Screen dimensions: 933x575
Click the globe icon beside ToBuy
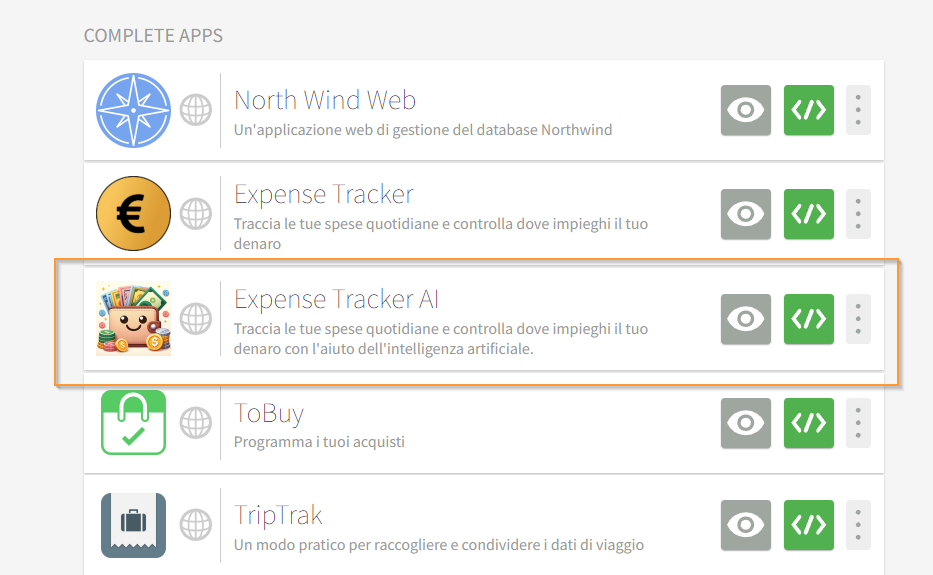[x=196, y=423]
